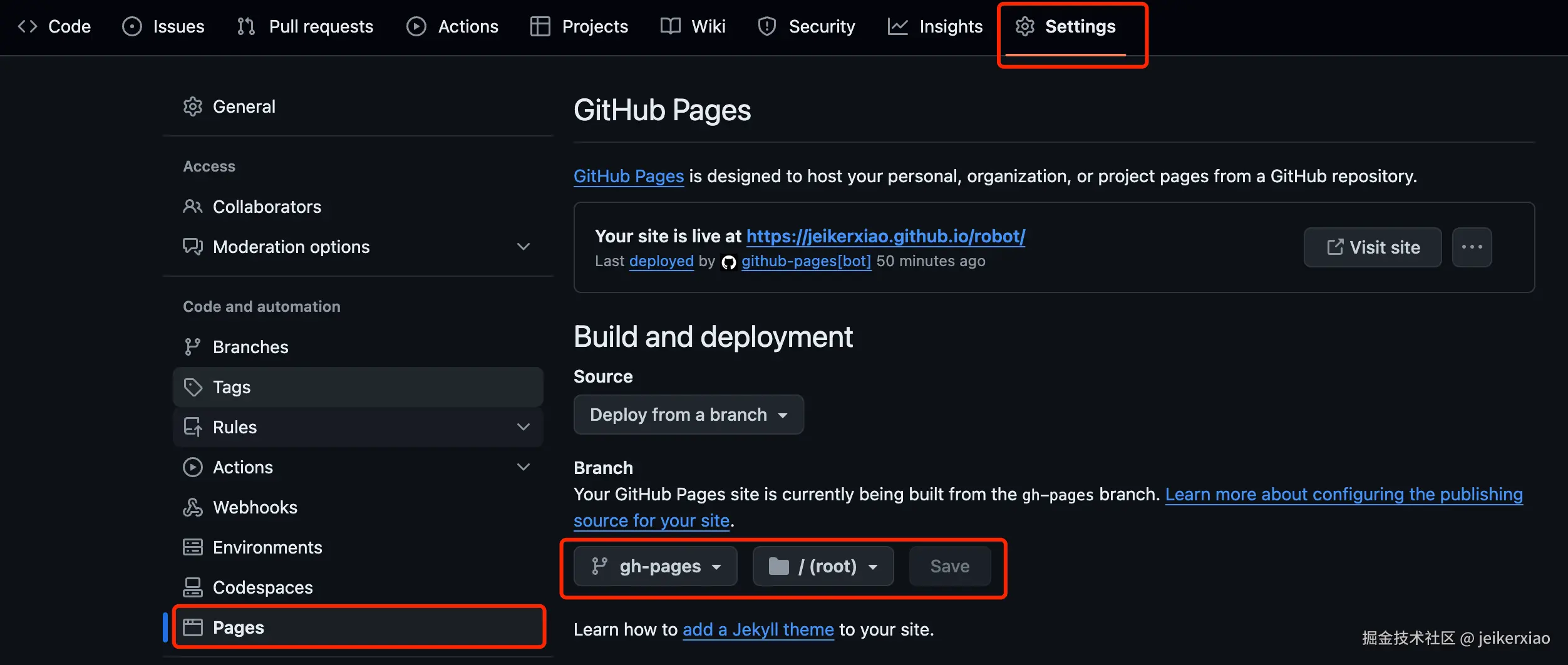Open Actions settings in the sidebar

point(358,467)
